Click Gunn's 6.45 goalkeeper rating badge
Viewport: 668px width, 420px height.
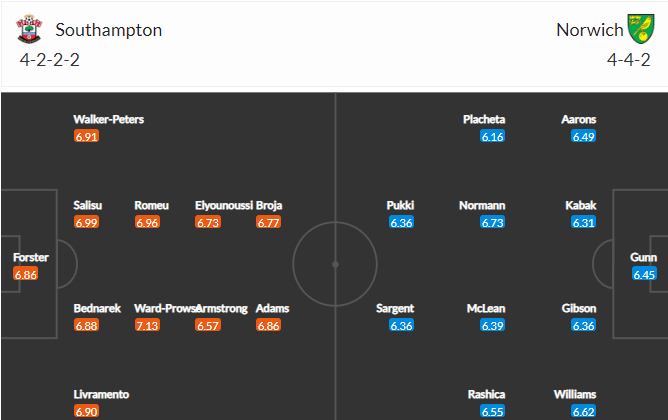644,274
